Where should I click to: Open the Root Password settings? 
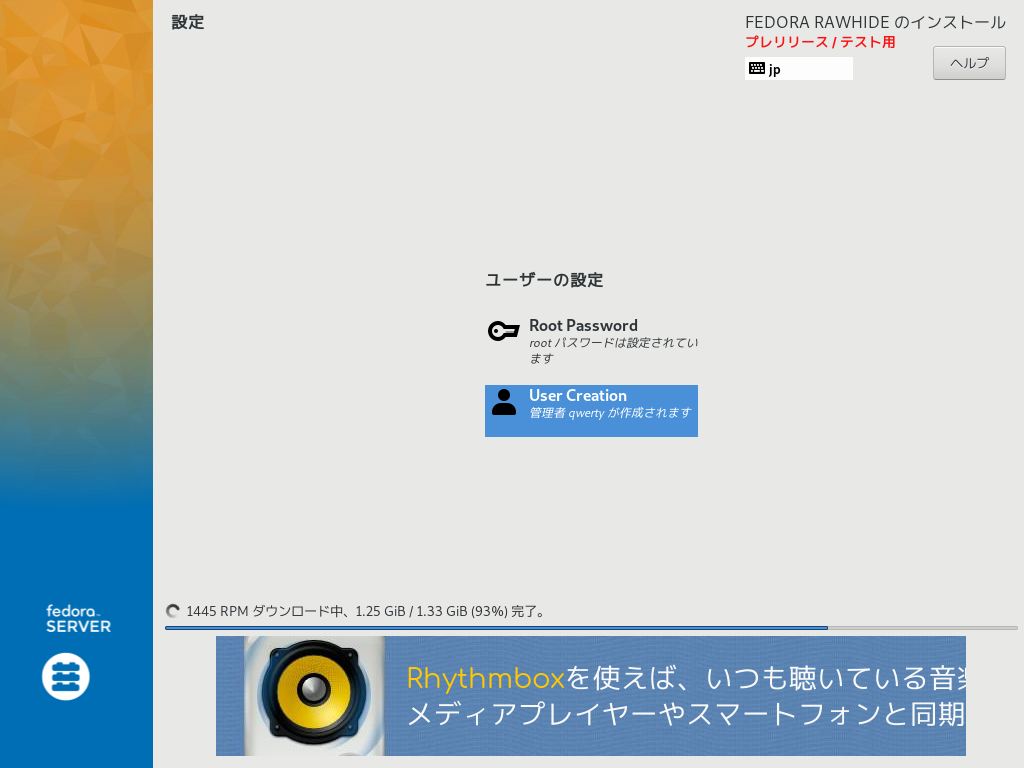[593, 341]
